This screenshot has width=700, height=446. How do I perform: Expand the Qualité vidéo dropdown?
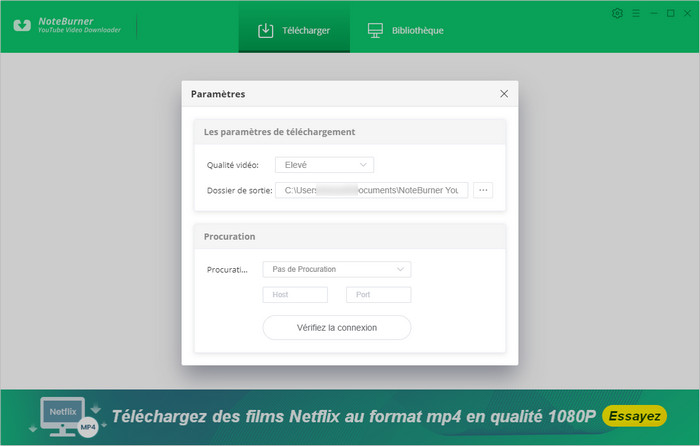[325, 165]
